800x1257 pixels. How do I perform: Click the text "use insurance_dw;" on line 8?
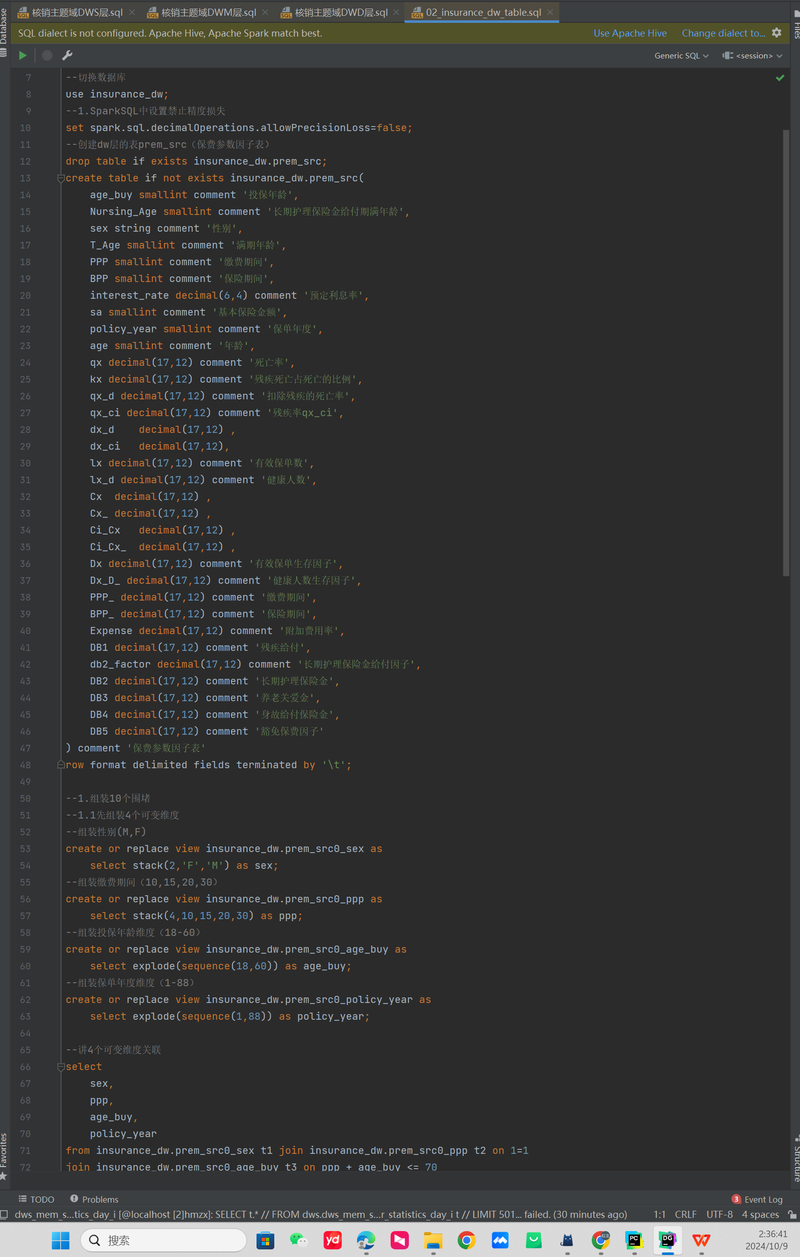118,94
